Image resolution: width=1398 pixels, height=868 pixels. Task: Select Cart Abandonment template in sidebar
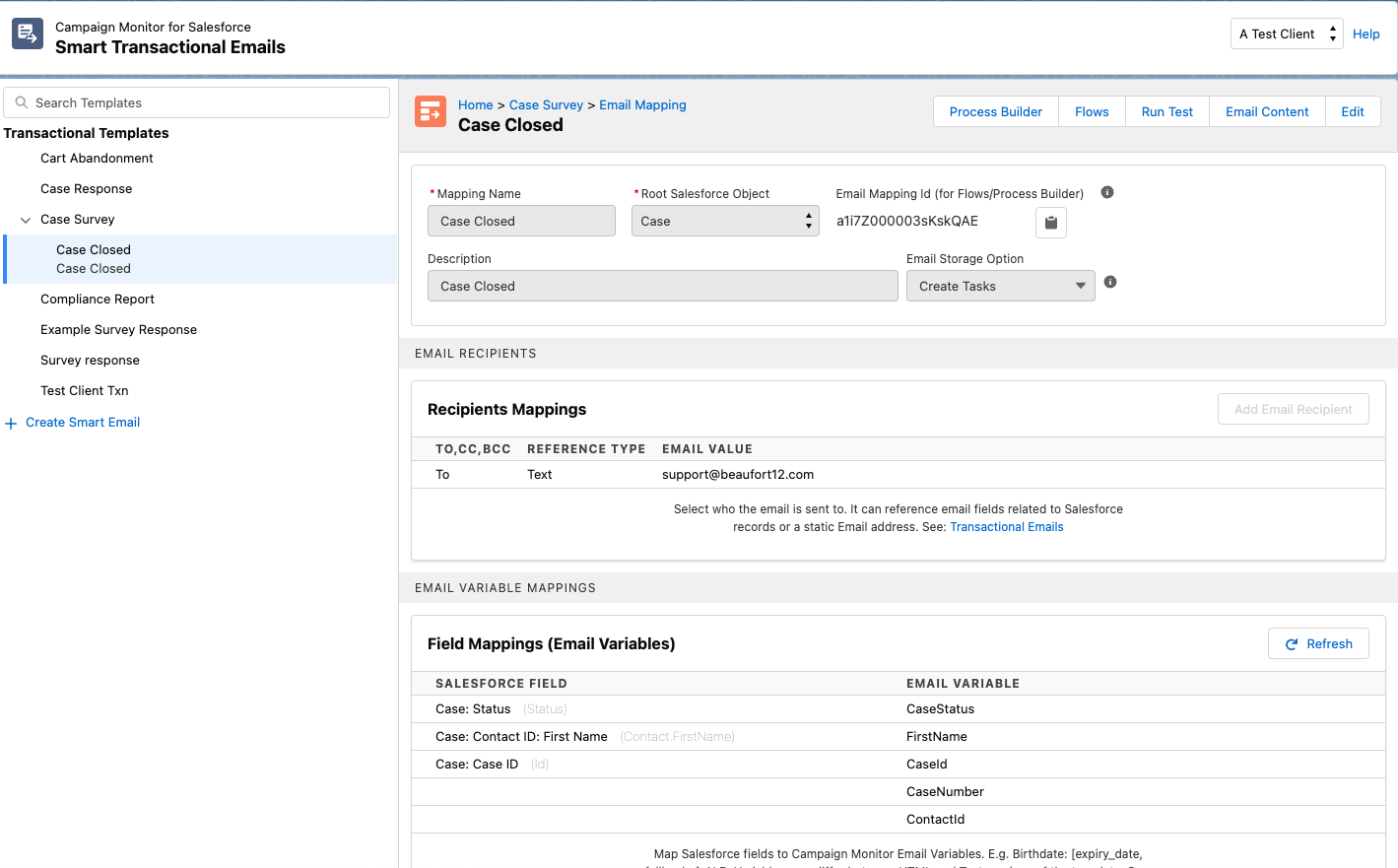(97, 158)
